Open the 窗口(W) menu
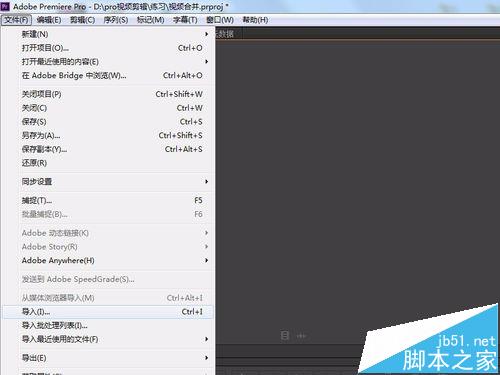This screenshot has height=375, width=500. click(220, 20)
